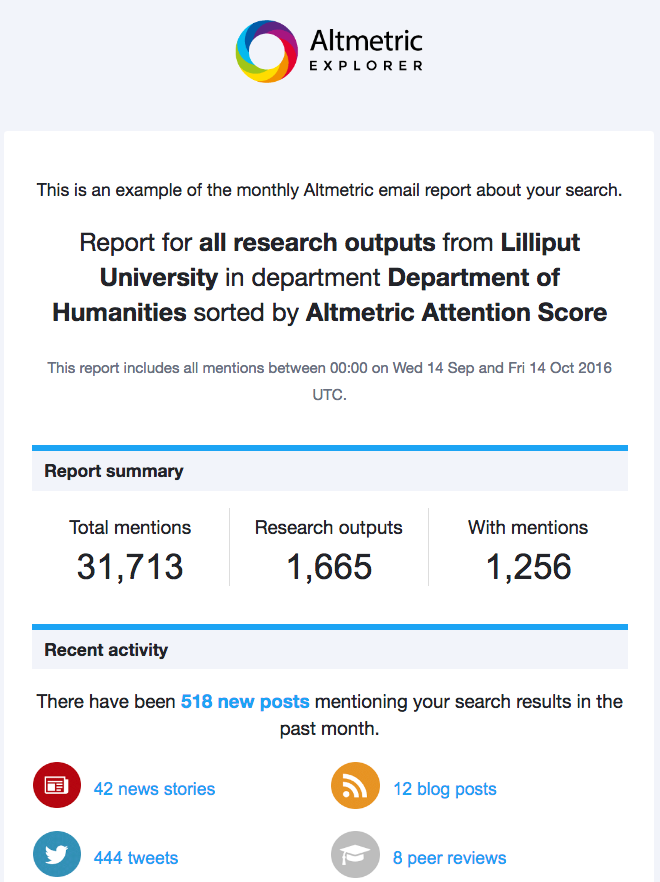Click the With mentions value 1,256
Image resolution: width=660 pixels, height=882 pixels.
(528, 567)
